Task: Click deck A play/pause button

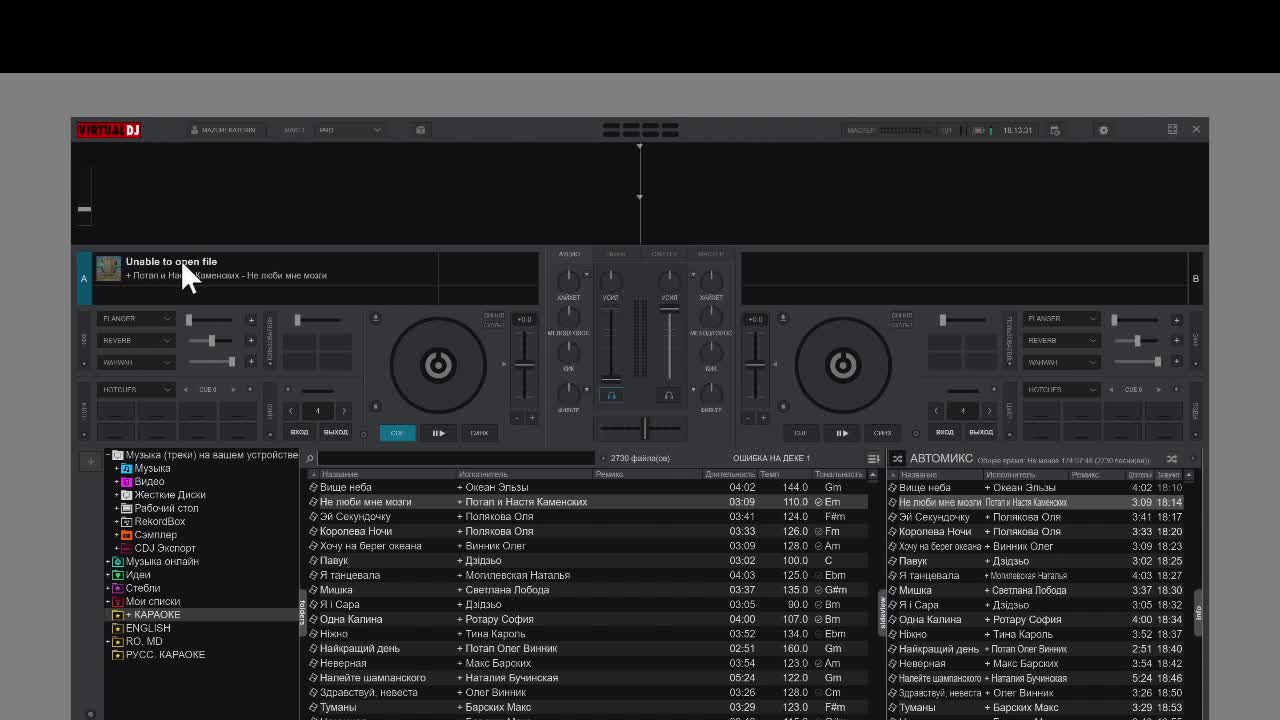Action: [x=438, y=433]
